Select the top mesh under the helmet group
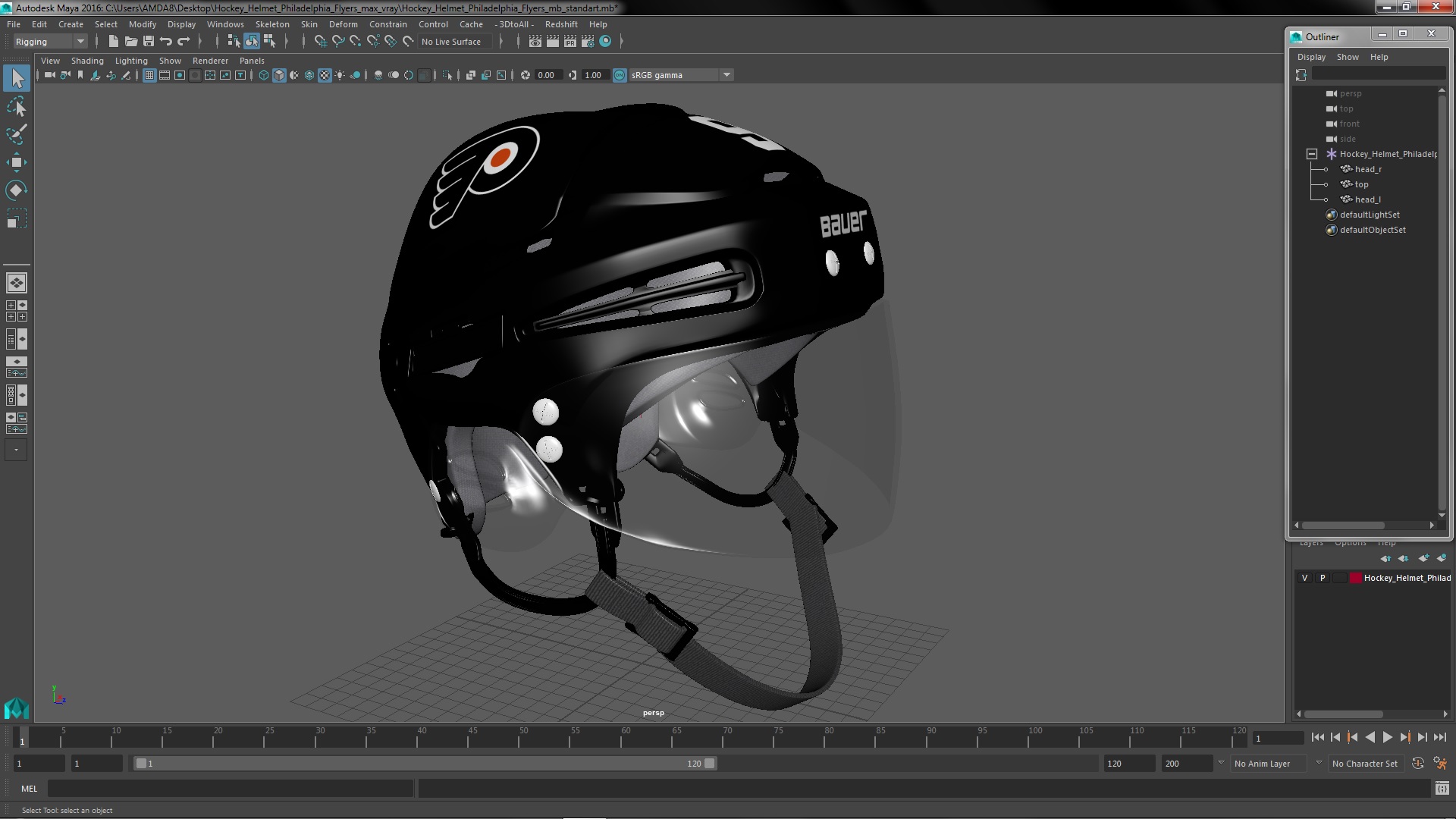1456x819 pixels. (x=1361, y=184)
